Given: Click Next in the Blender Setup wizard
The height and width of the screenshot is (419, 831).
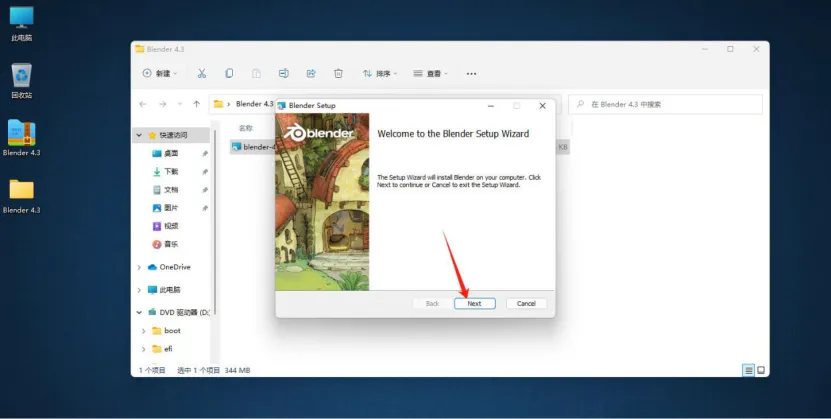Looking at the screenshot, I should tap(474, 304).
